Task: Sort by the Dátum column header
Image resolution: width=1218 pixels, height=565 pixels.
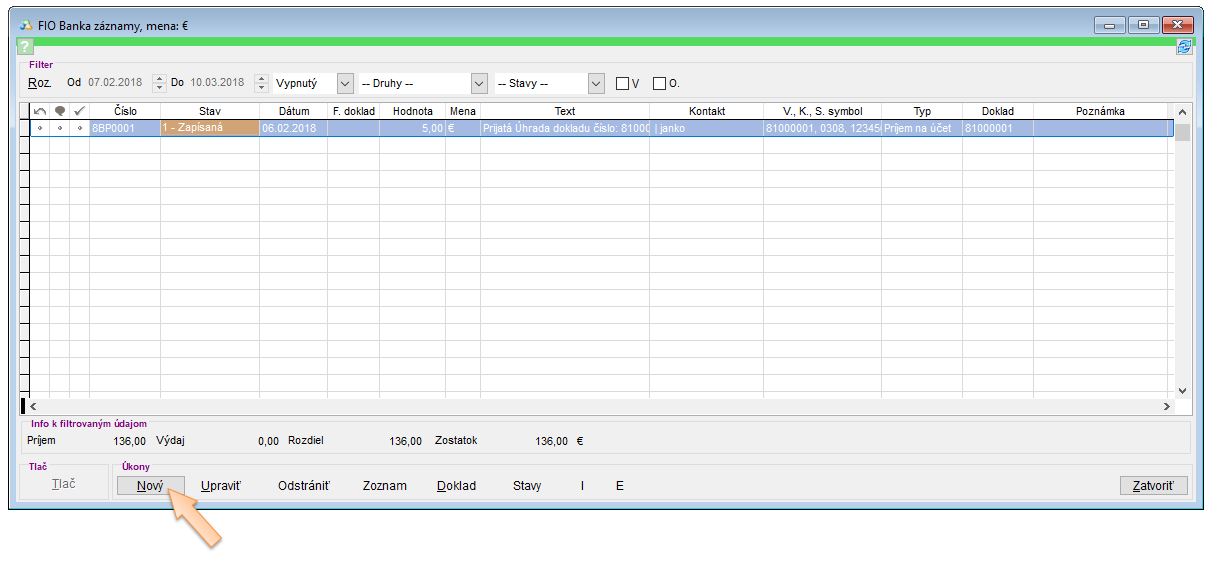Action: tap(293, 111)
